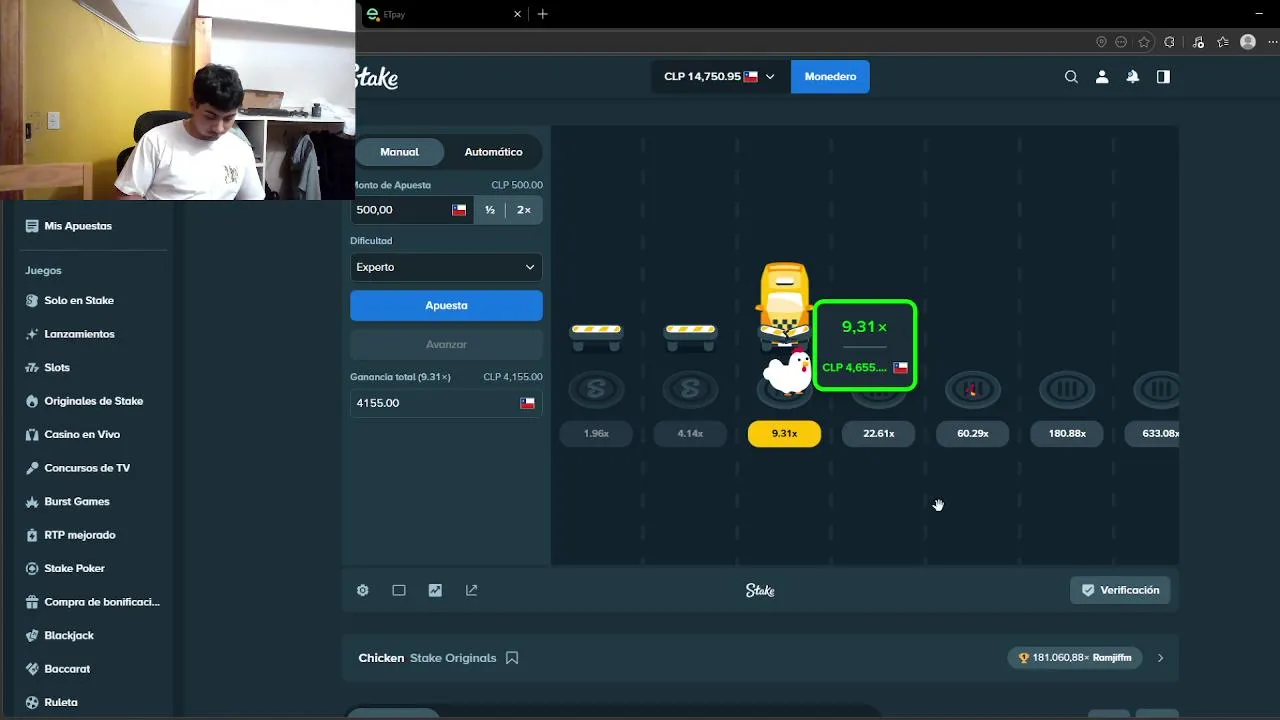Click the Monto de Apuesta input field
The image size is (1280, 720).
[x=411, y=210]
